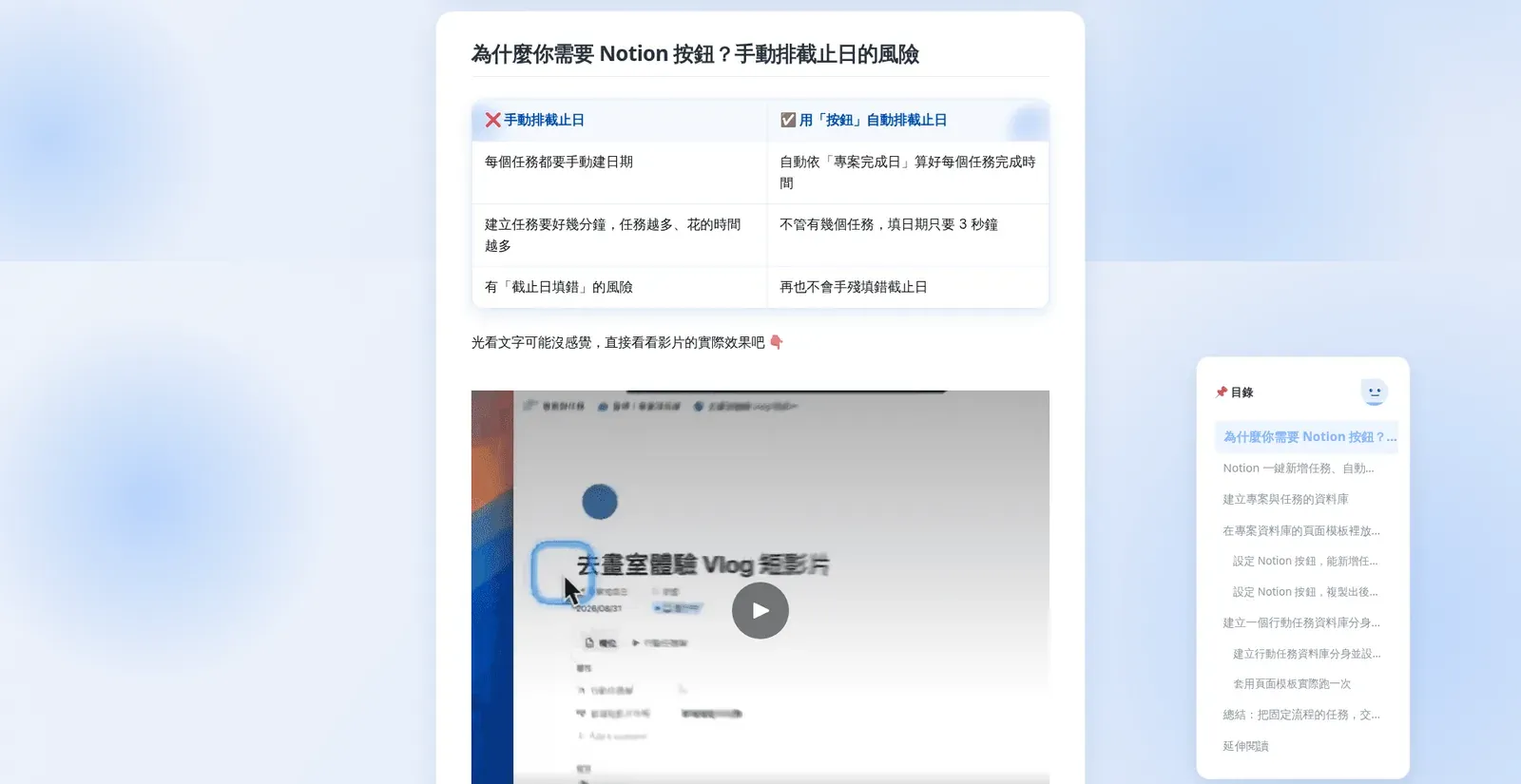
Task: Click the robot face icon in table of contents
Action: (x=1374, y=392)
